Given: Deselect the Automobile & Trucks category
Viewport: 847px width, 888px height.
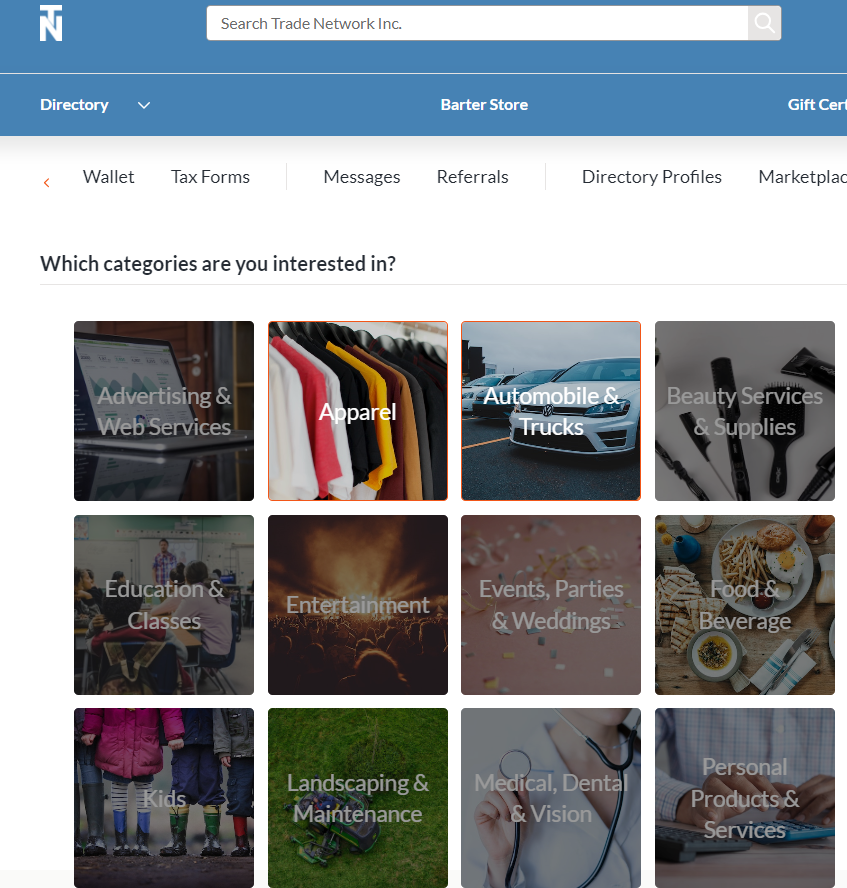Looking at the screenshot, I should [x=550, y=411].
